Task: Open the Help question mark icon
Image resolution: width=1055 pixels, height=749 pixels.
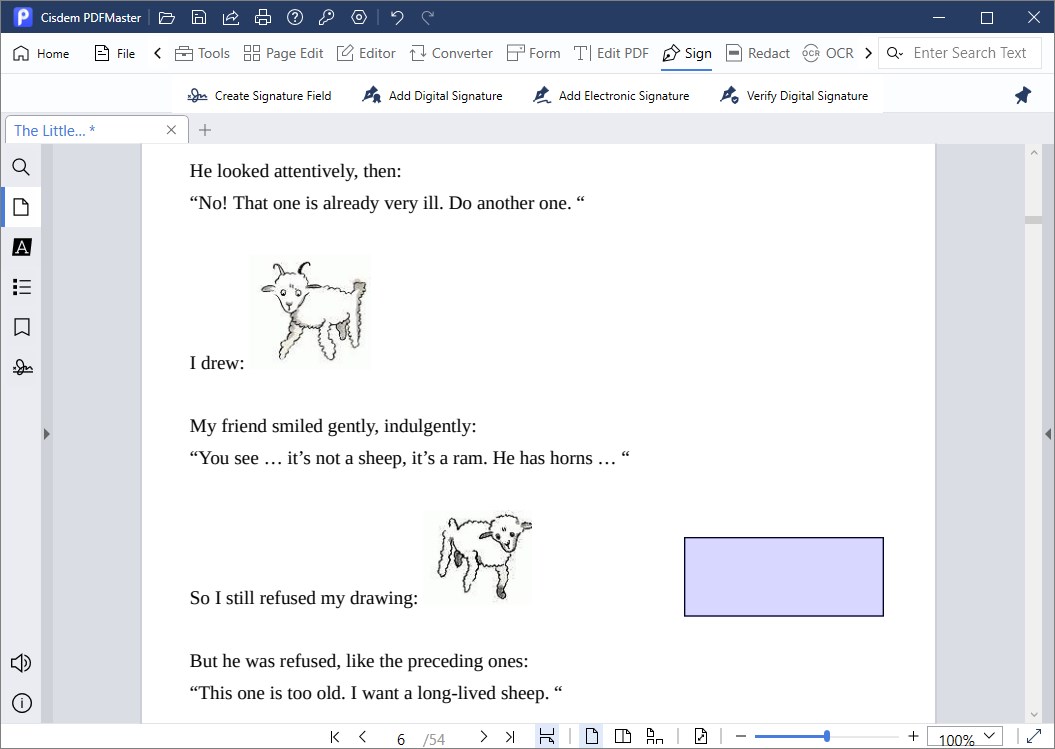Action: pos(295,17)
